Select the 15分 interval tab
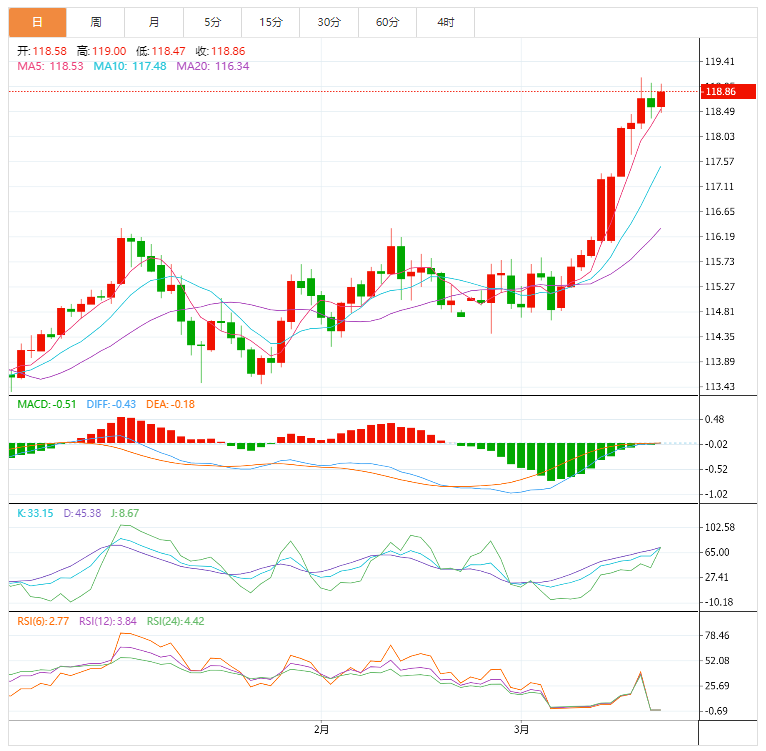The image size is (766, 751). (270, 21)
